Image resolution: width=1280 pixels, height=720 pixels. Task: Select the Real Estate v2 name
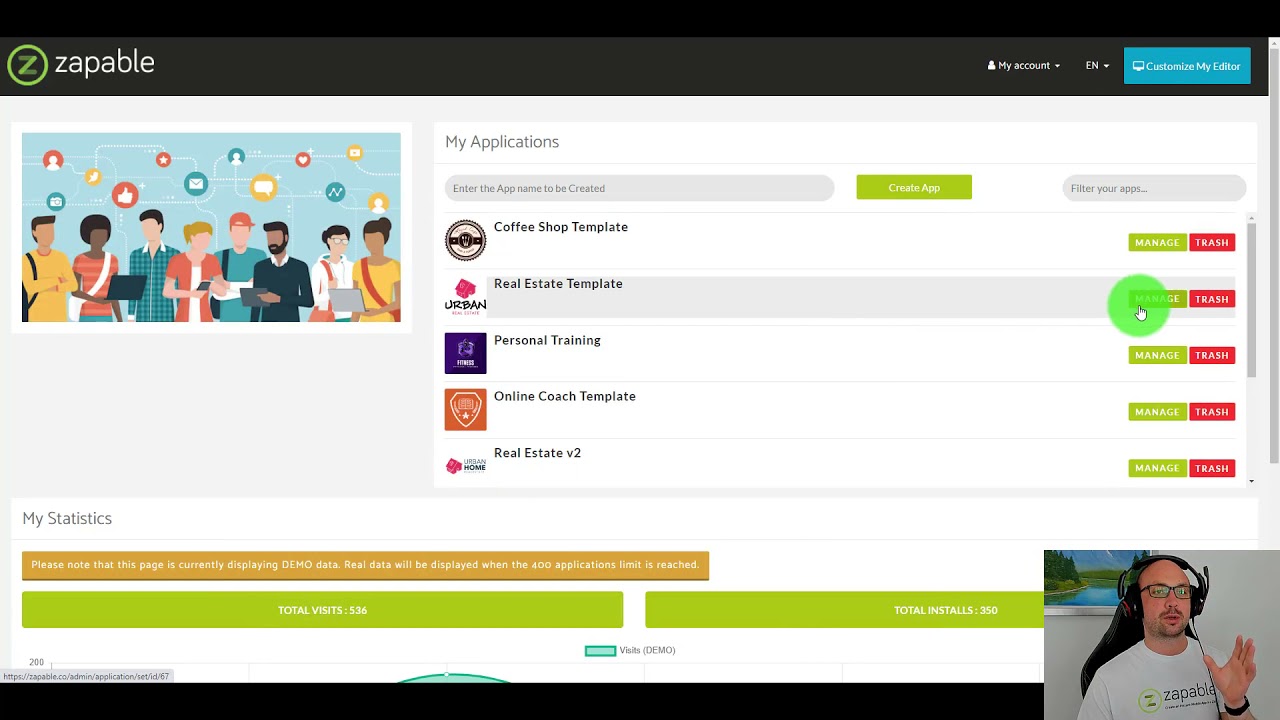[x=537, y=453]
